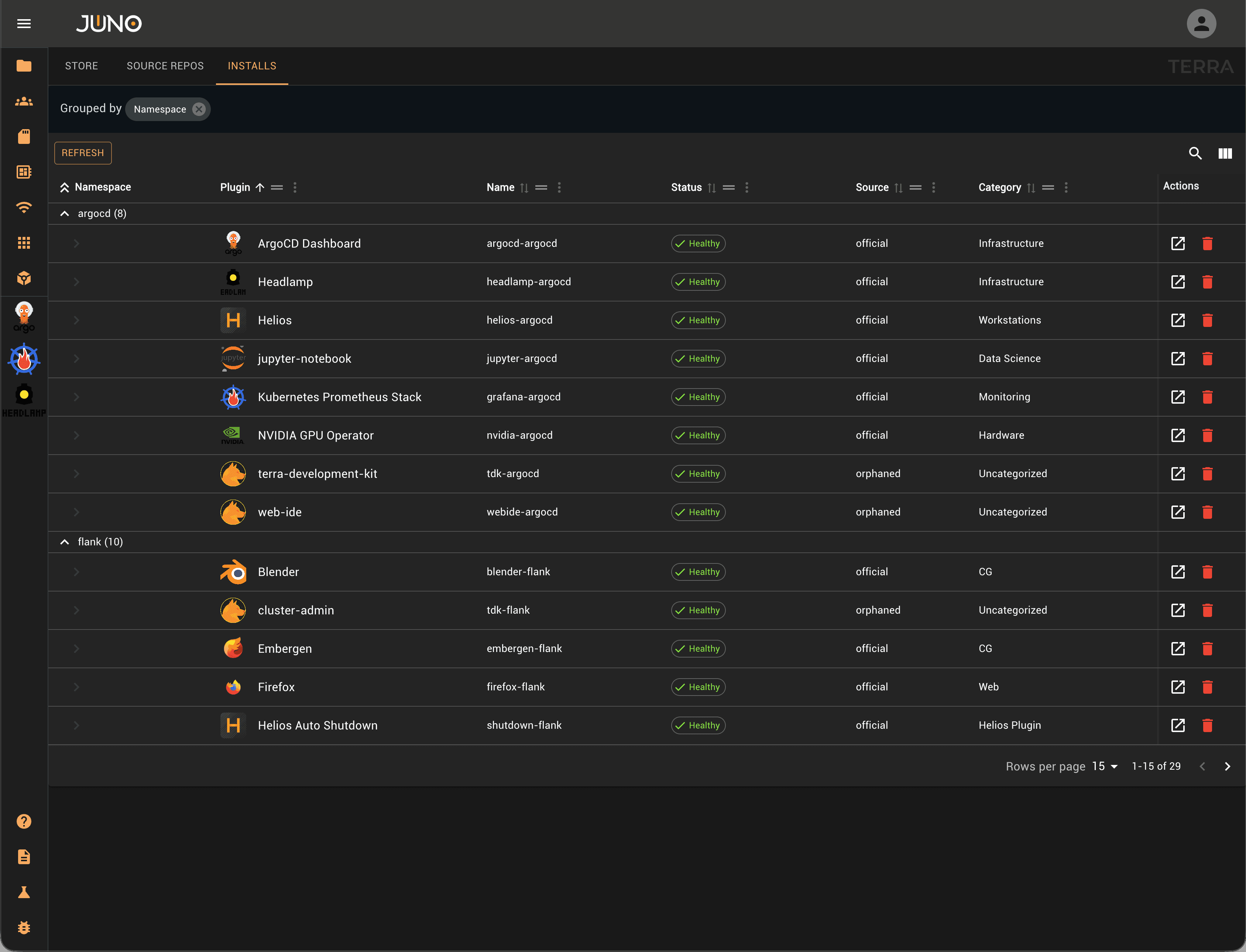Open the Blender install in a new window
Viewport: 1246px width, 952px height.
1177,572
